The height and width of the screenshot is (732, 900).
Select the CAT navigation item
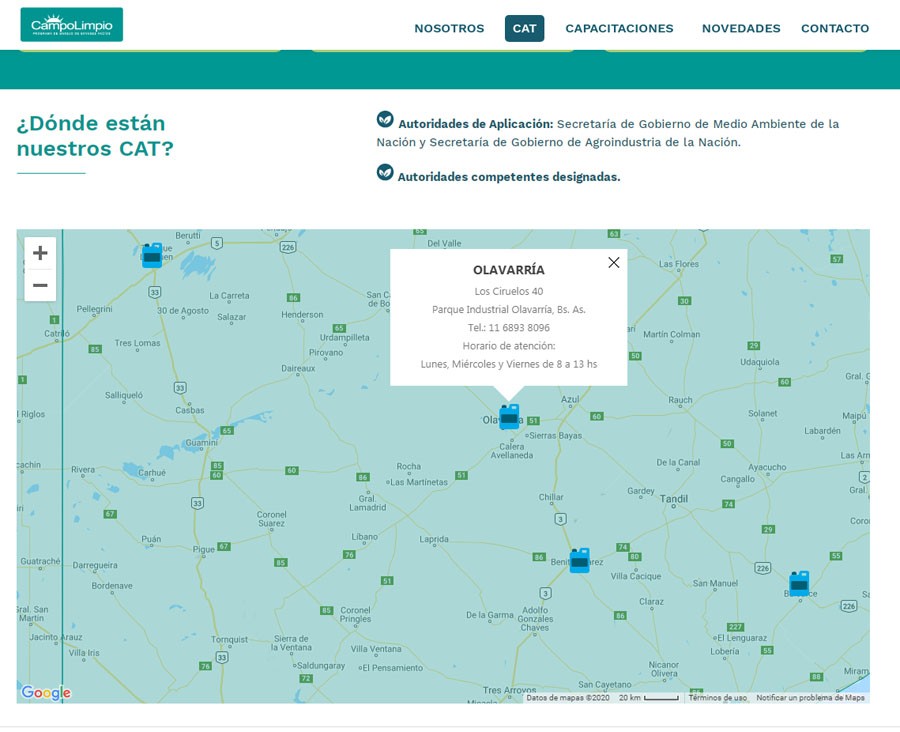coord(524,28)
